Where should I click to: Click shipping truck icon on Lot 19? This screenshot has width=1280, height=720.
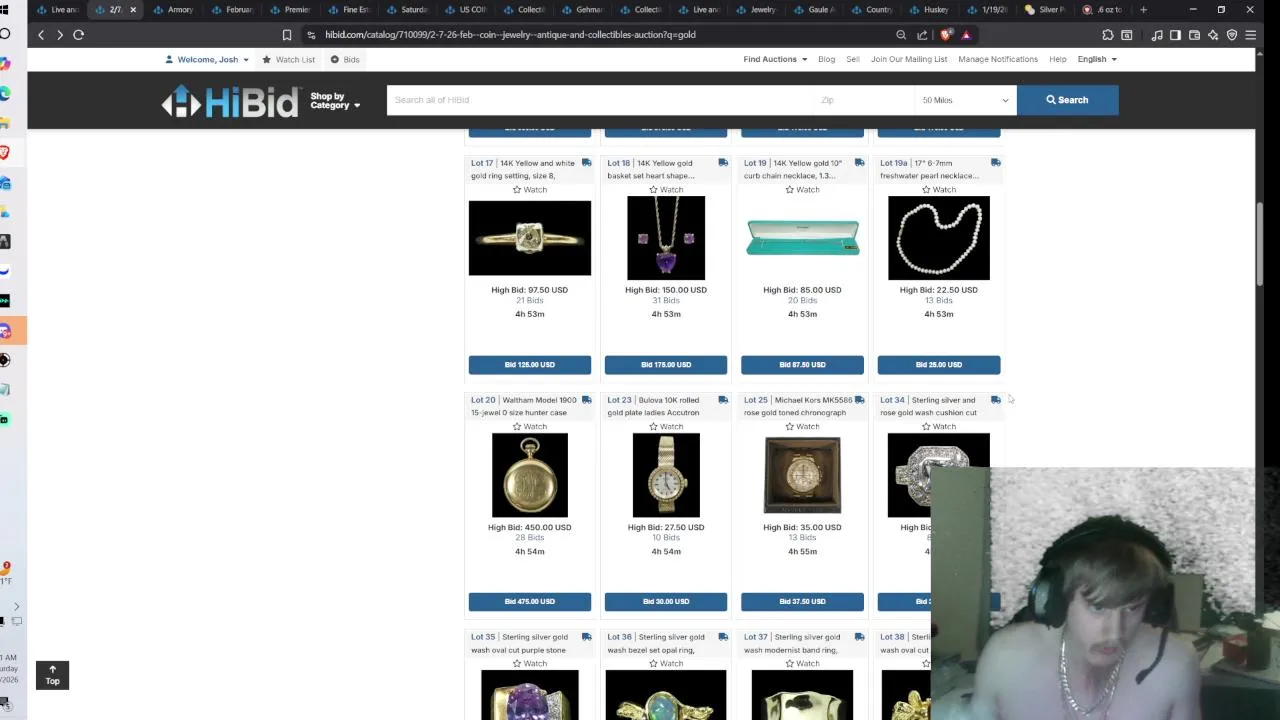859,162
